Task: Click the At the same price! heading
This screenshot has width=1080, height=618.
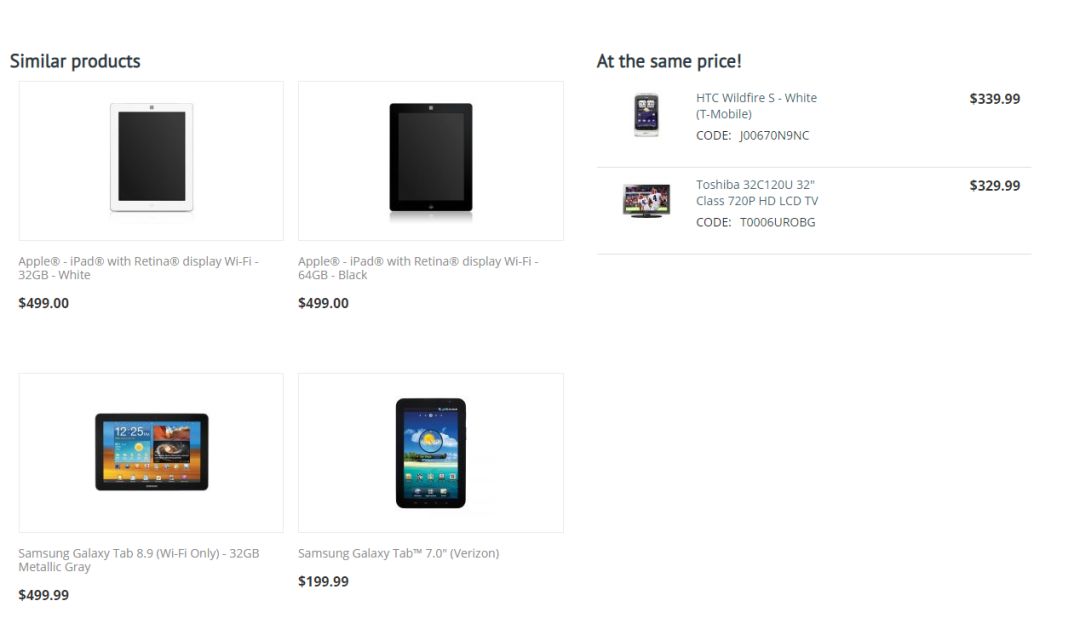Action: [669, 61]
